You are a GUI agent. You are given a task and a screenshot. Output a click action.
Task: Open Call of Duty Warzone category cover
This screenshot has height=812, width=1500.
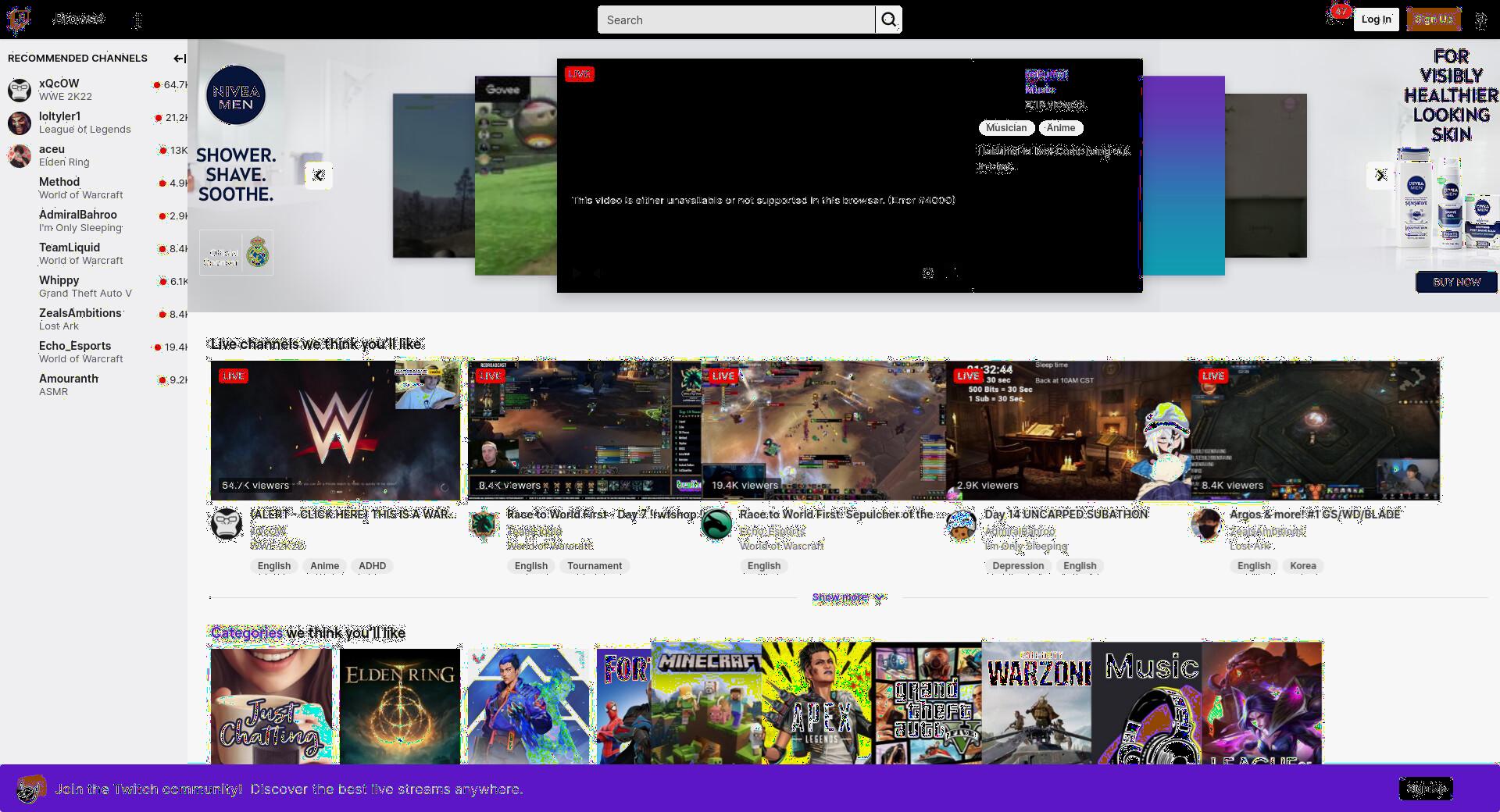[1037, 703]
